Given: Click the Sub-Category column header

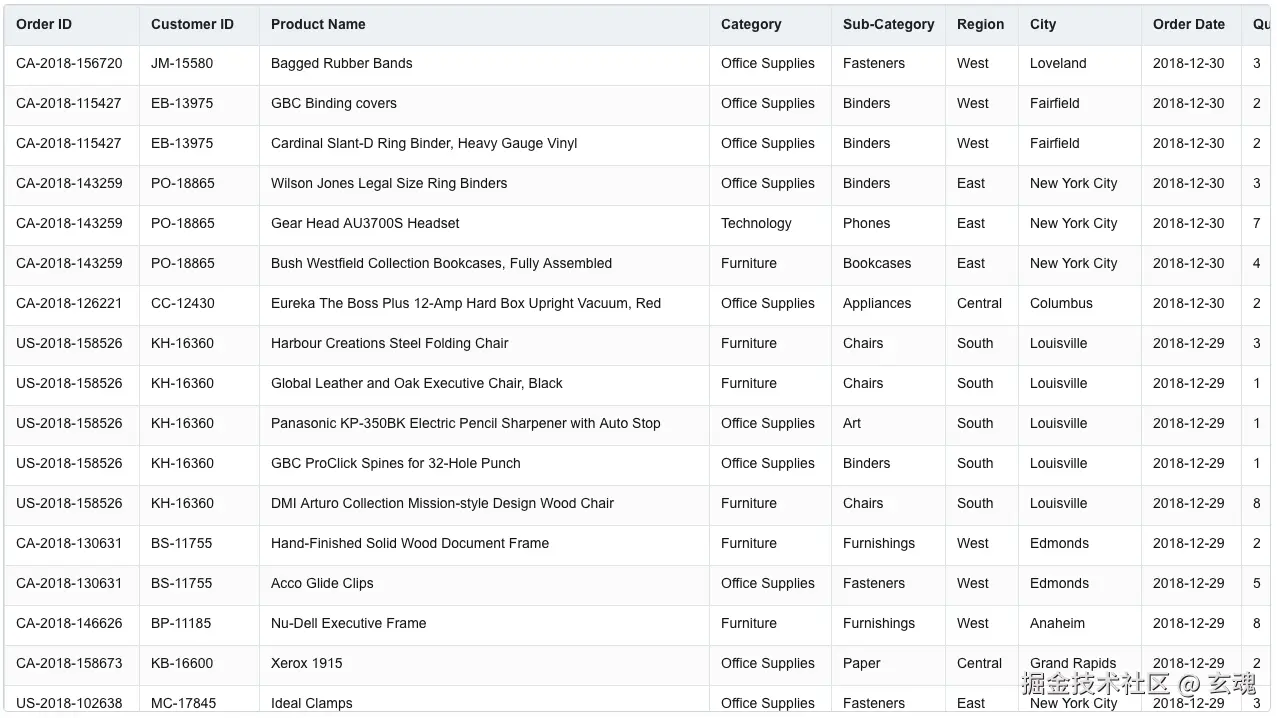Looking at the screenshot, I should 888,24.
